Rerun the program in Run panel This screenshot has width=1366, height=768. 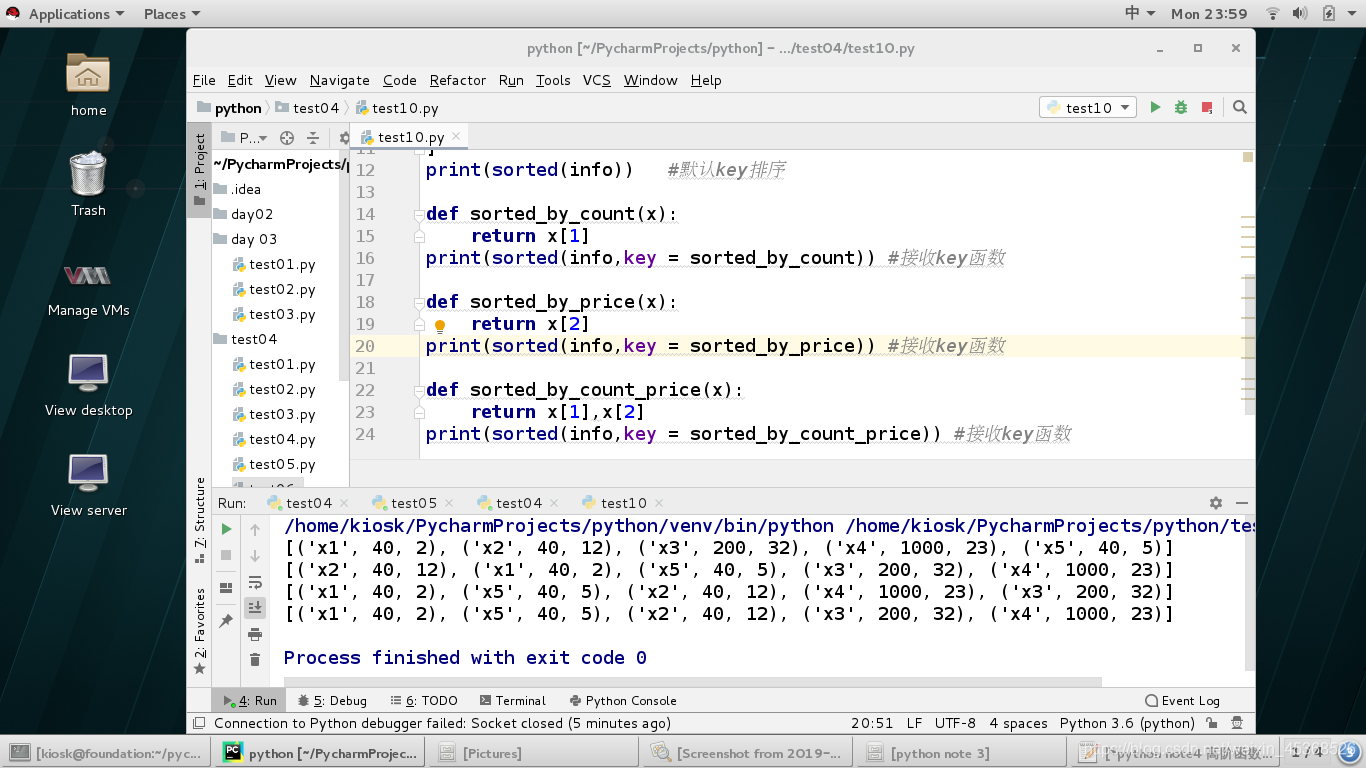pos(227,529)
